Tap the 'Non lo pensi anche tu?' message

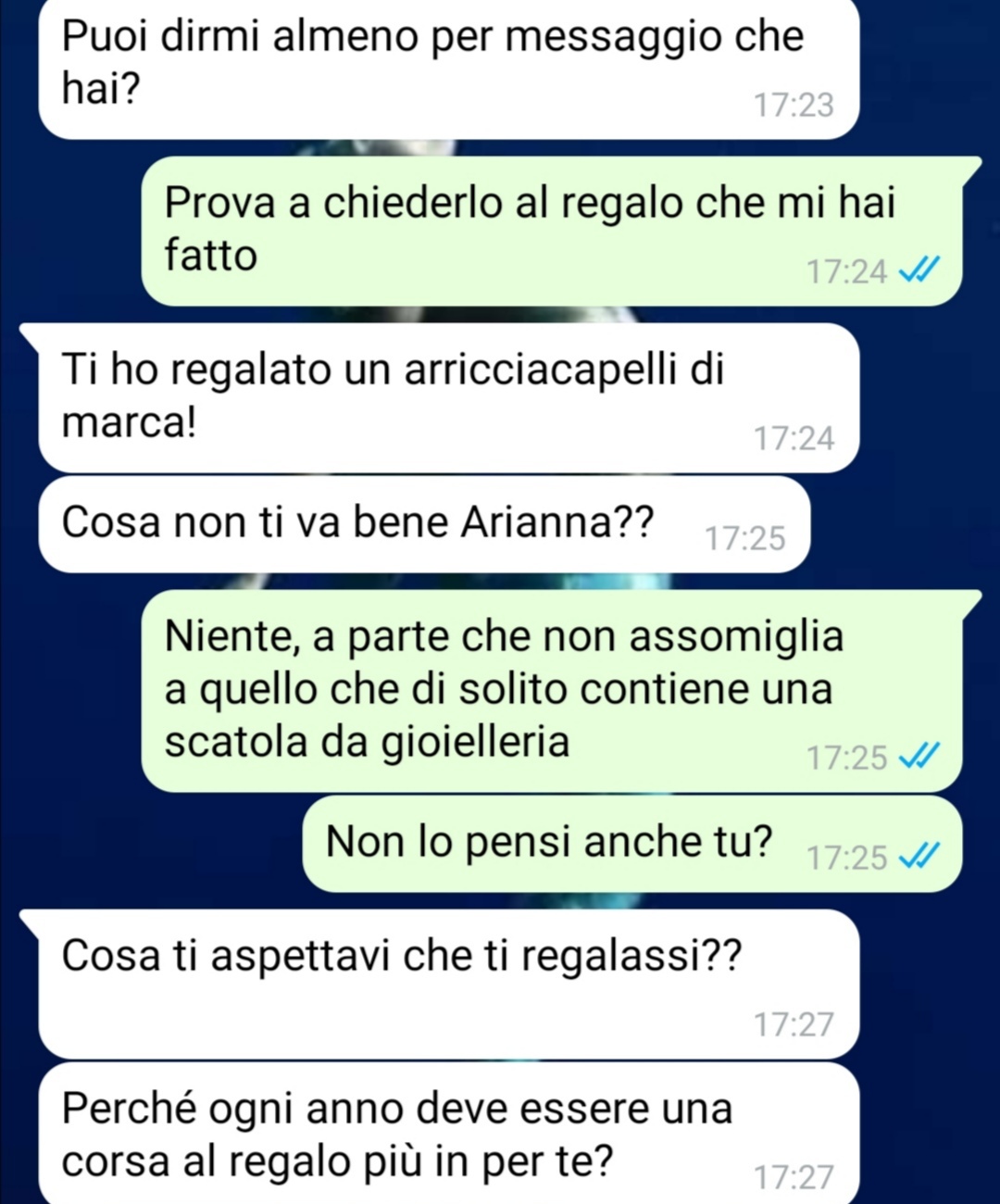(x=632, y=844)
